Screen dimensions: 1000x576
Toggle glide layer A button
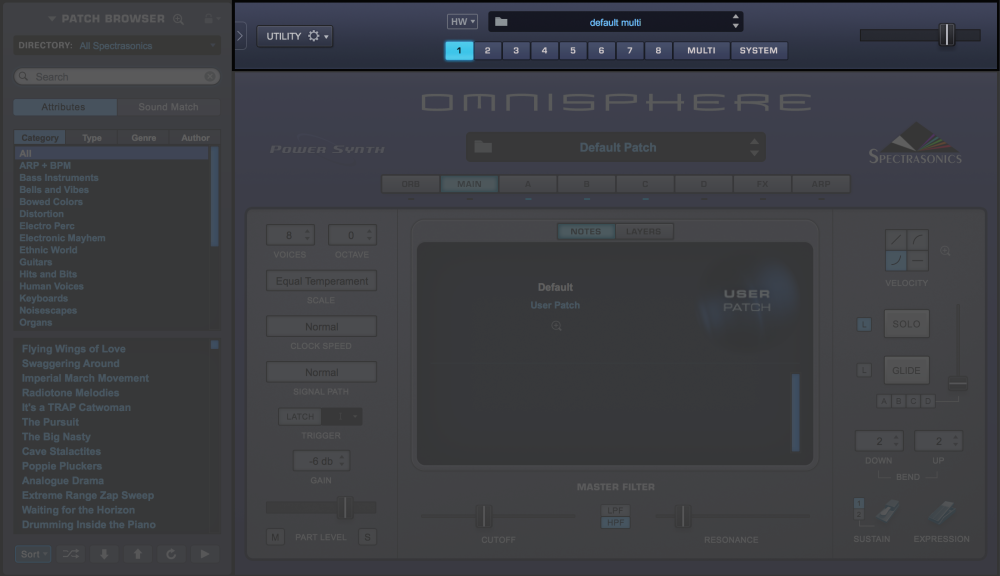pos(883,401)
